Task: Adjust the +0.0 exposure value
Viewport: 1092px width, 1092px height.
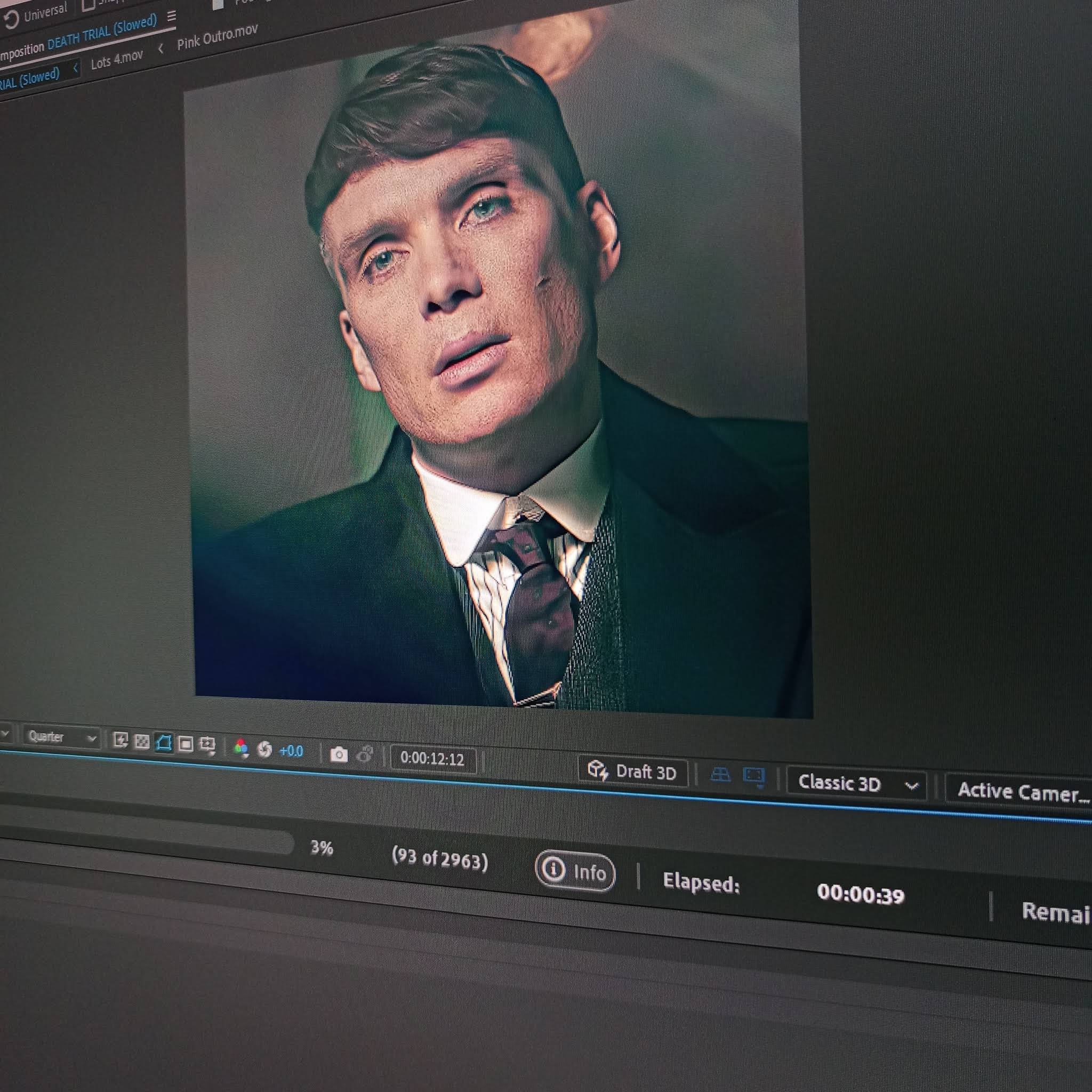Action: [291, 751]
